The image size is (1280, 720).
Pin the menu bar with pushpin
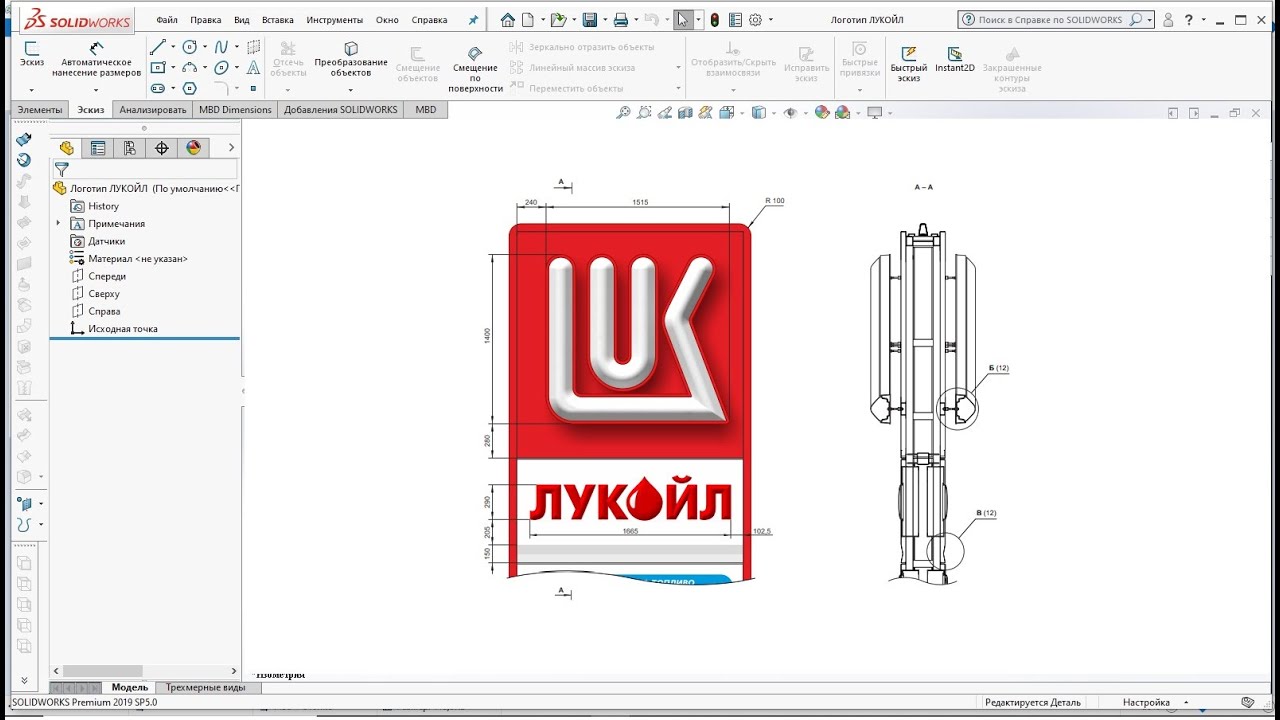473,19
